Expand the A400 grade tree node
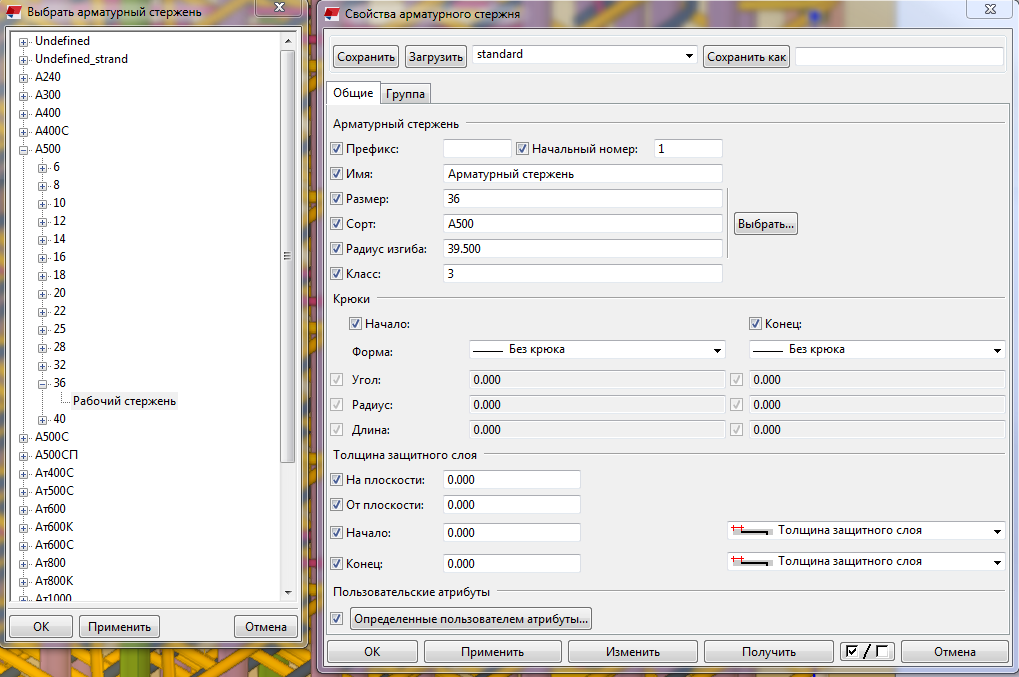 pos(24,113)
